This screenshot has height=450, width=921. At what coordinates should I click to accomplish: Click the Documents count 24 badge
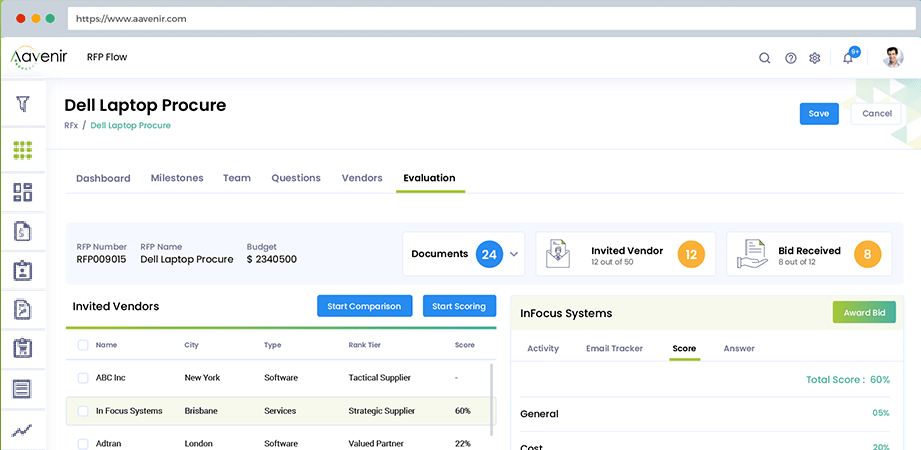(x=489, y=254)
